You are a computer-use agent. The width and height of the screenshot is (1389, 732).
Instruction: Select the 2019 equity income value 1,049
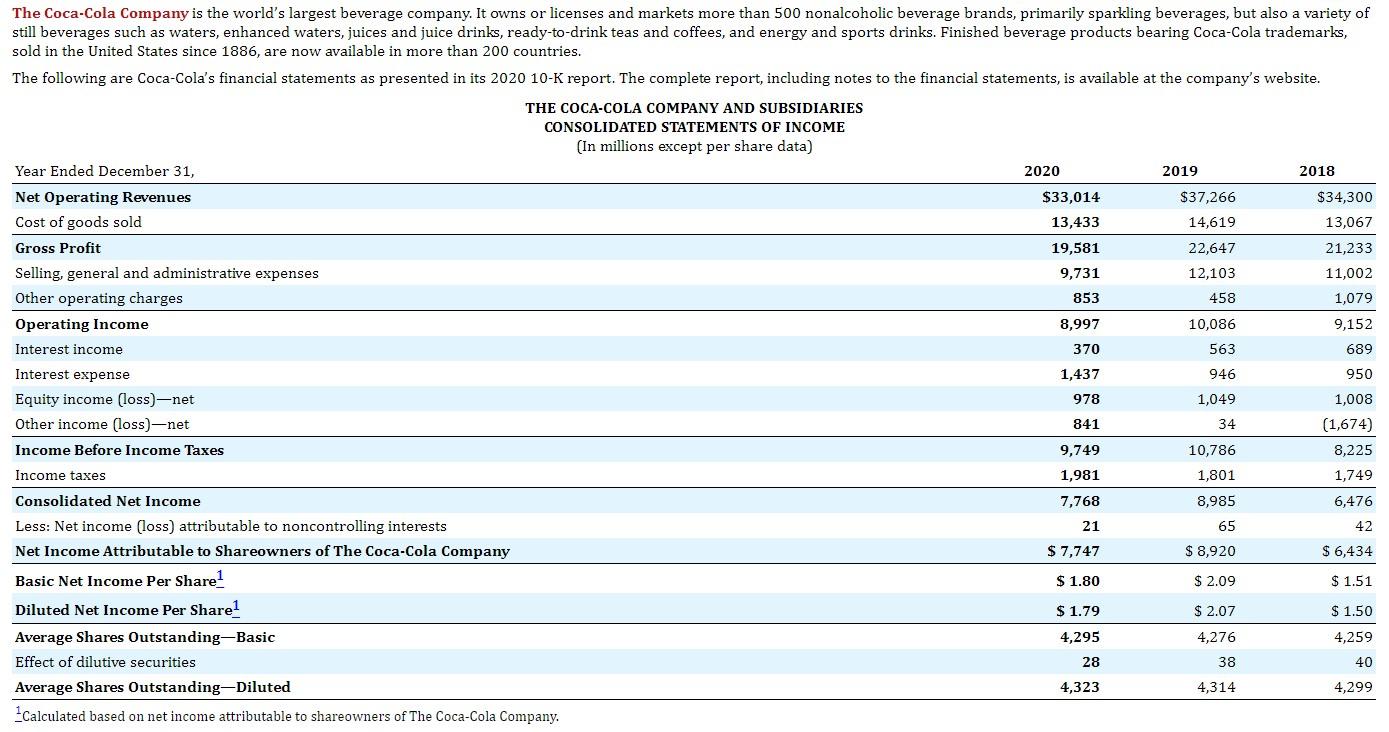(x=1216, y=399)
